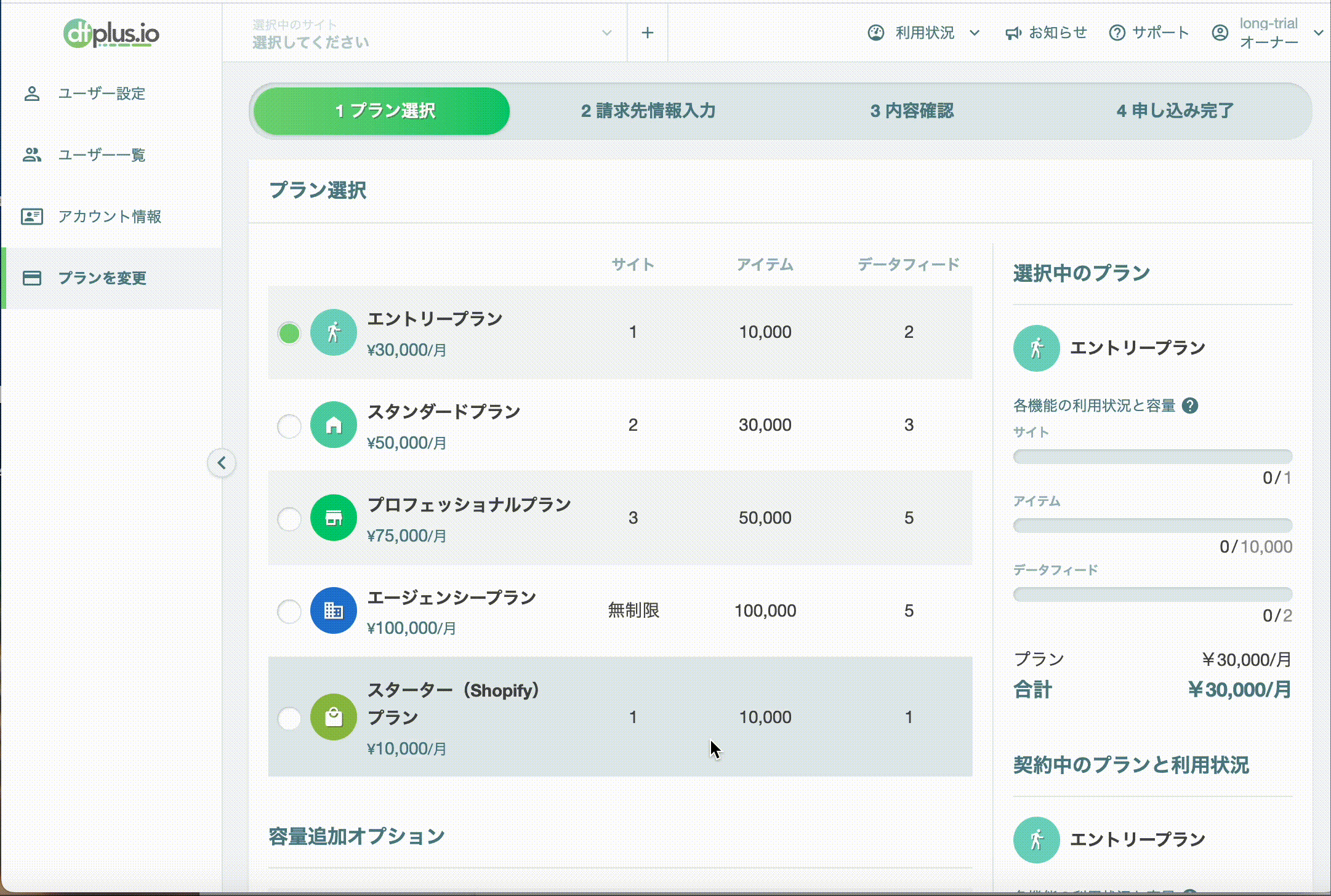Click the user settings person icon
Viewport: 1331px width, 896px height.
32,94
